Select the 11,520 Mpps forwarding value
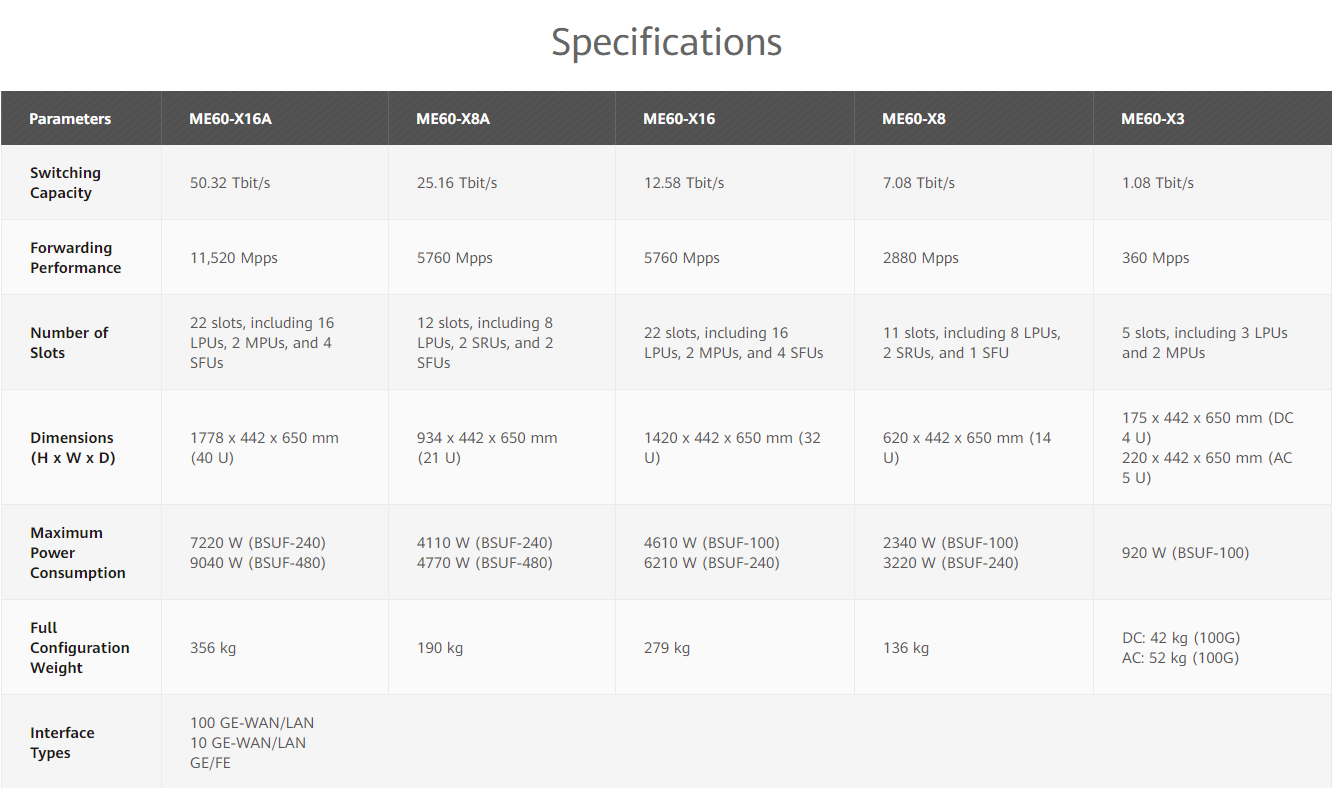The width and height of the screenshot is (1333, 788). 234,258
